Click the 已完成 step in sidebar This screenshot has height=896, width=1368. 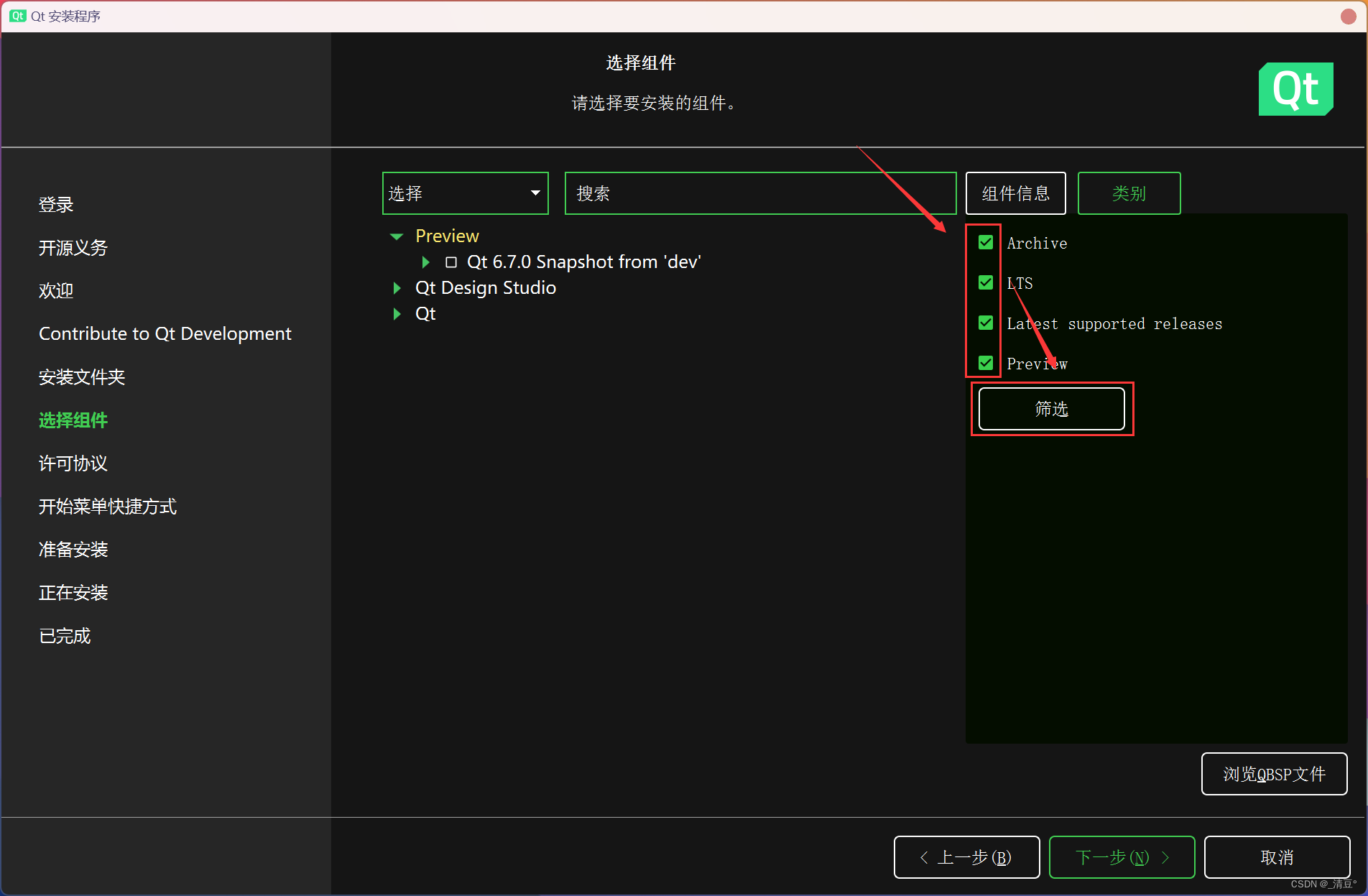coord(65,636)
